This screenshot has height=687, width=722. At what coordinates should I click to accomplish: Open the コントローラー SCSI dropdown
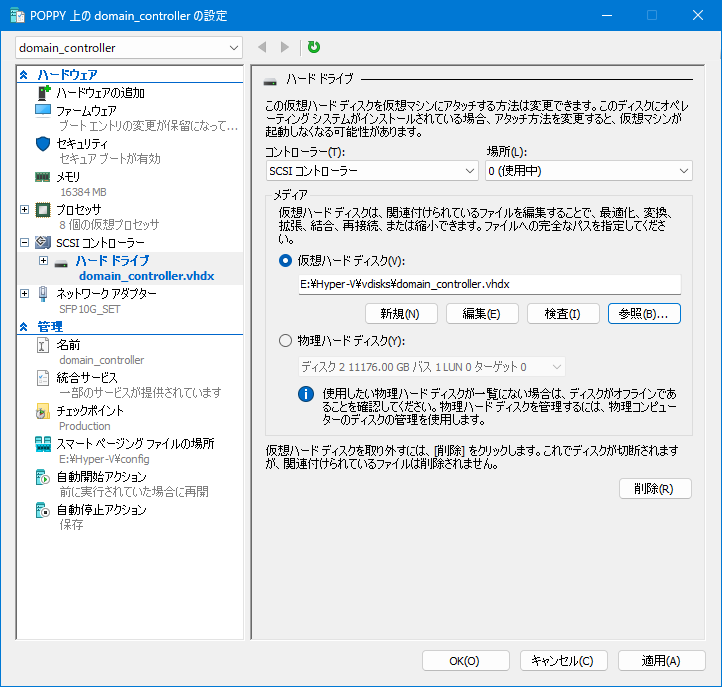coord(372,171)
